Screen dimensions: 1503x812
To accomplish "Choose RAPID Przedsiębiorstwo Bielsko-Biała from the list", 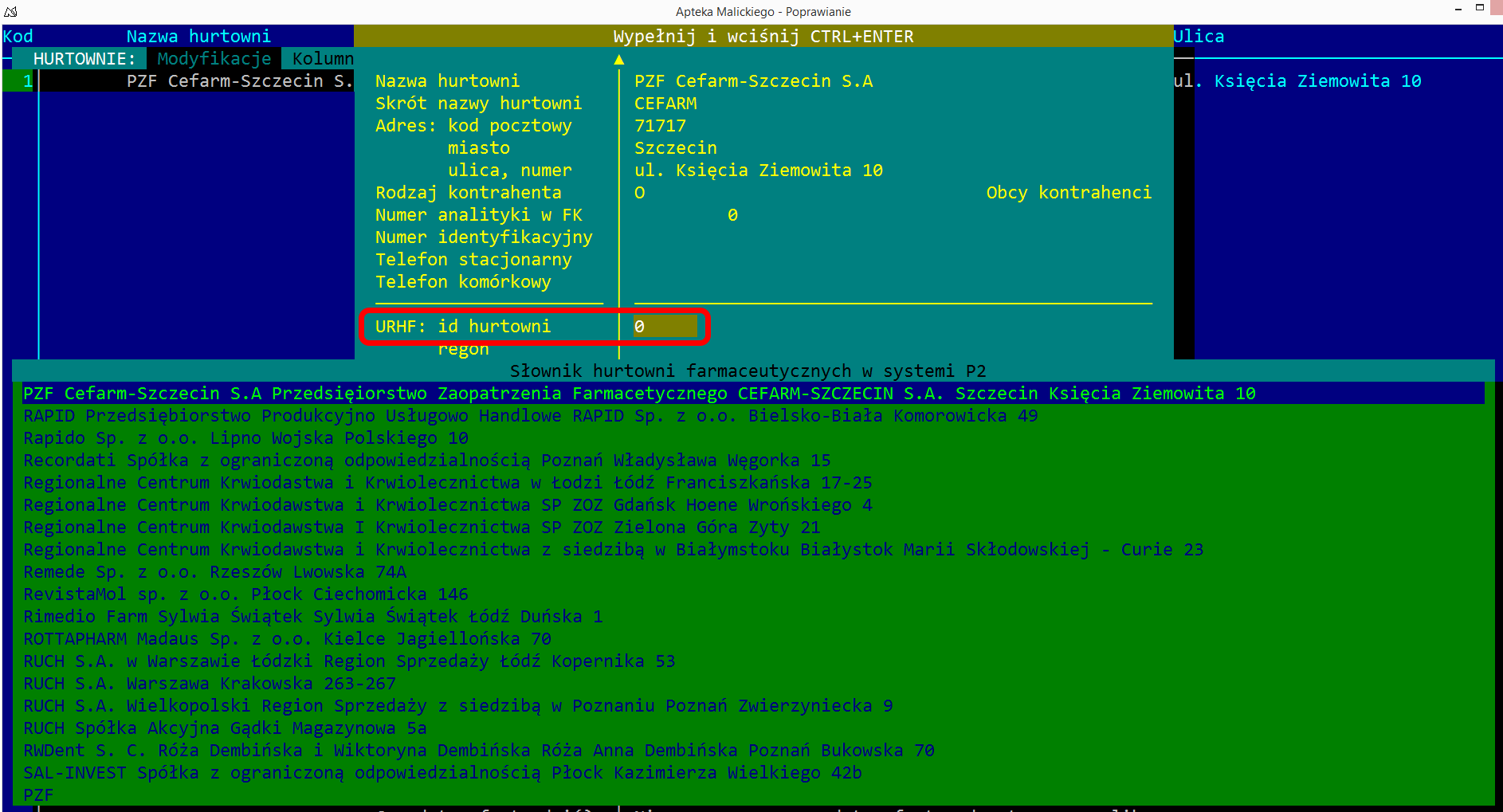I will tap(530, 416).
